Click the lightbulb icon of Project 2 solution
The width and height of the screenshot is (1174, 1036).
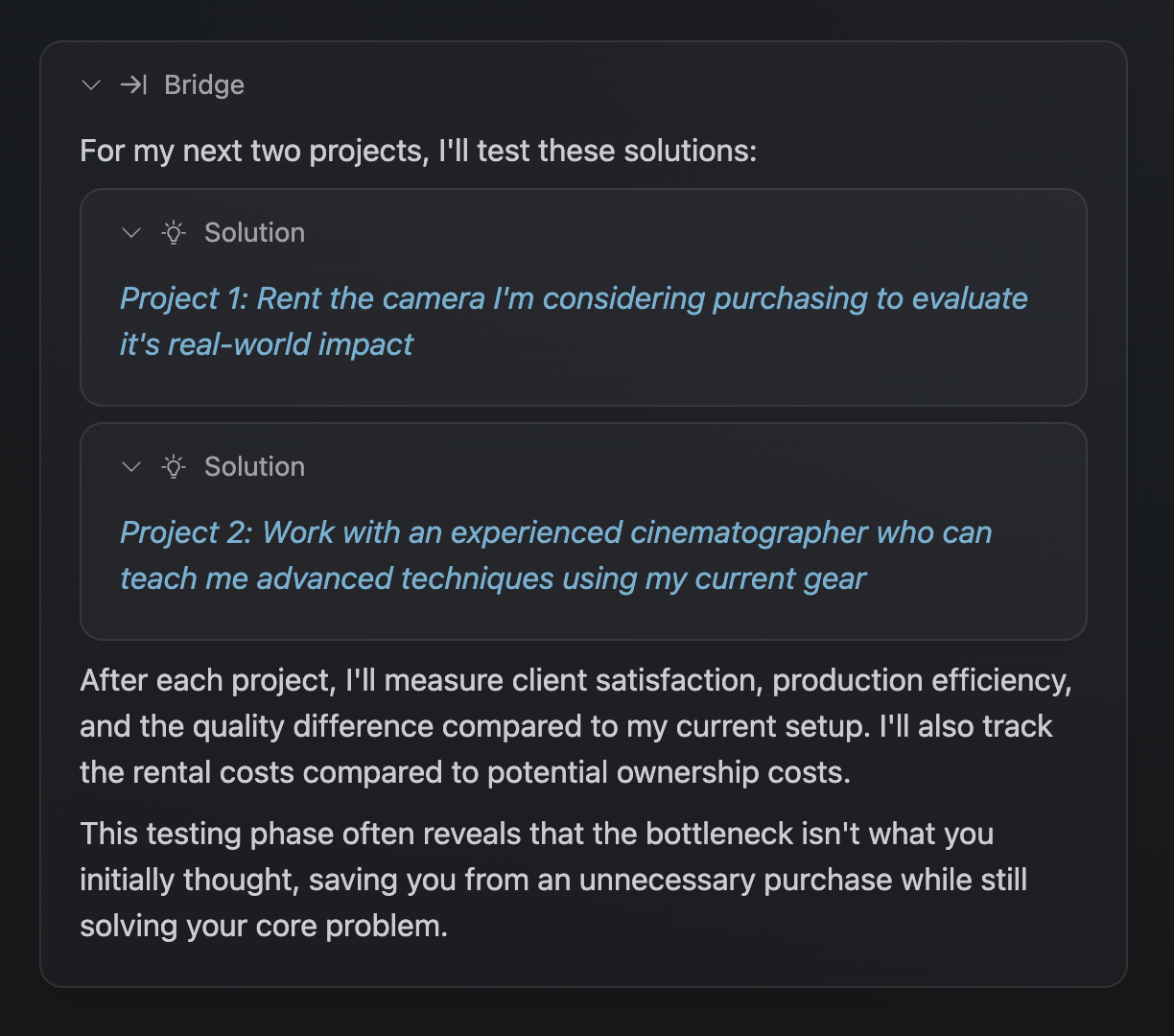pos(174,466)
